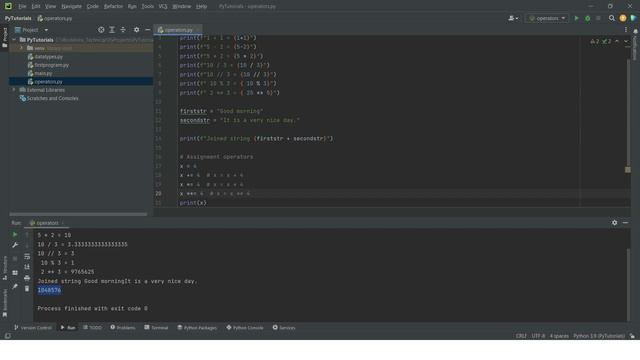Open editor tab options three-dot icon
Viewport: 640px width, 360px height.
[626, 30]
